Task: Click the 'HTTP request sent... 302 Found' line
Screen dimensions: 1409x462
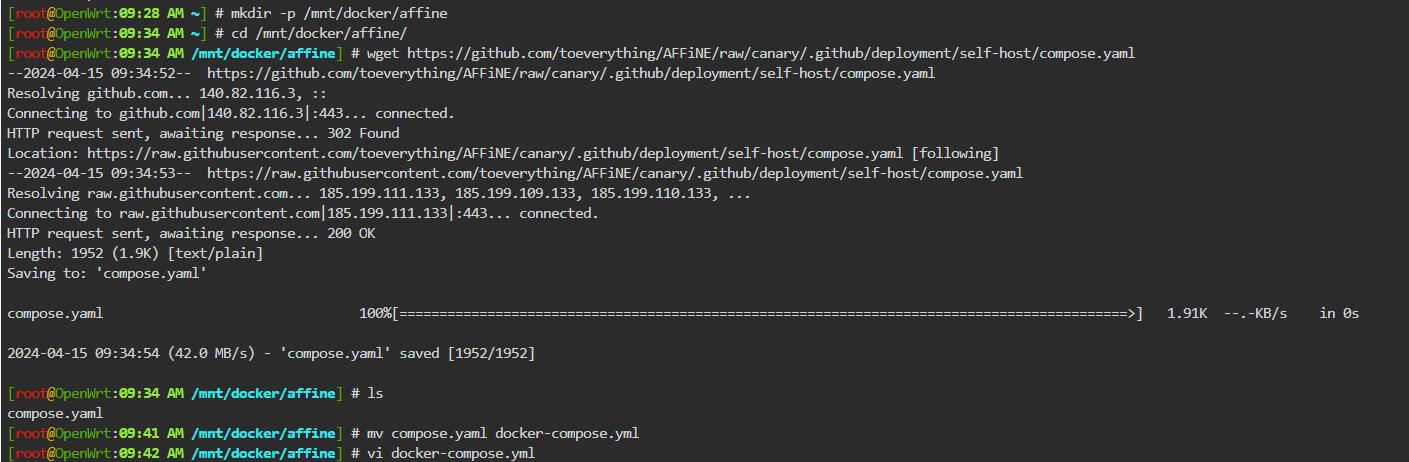Action: click(203, 133)
